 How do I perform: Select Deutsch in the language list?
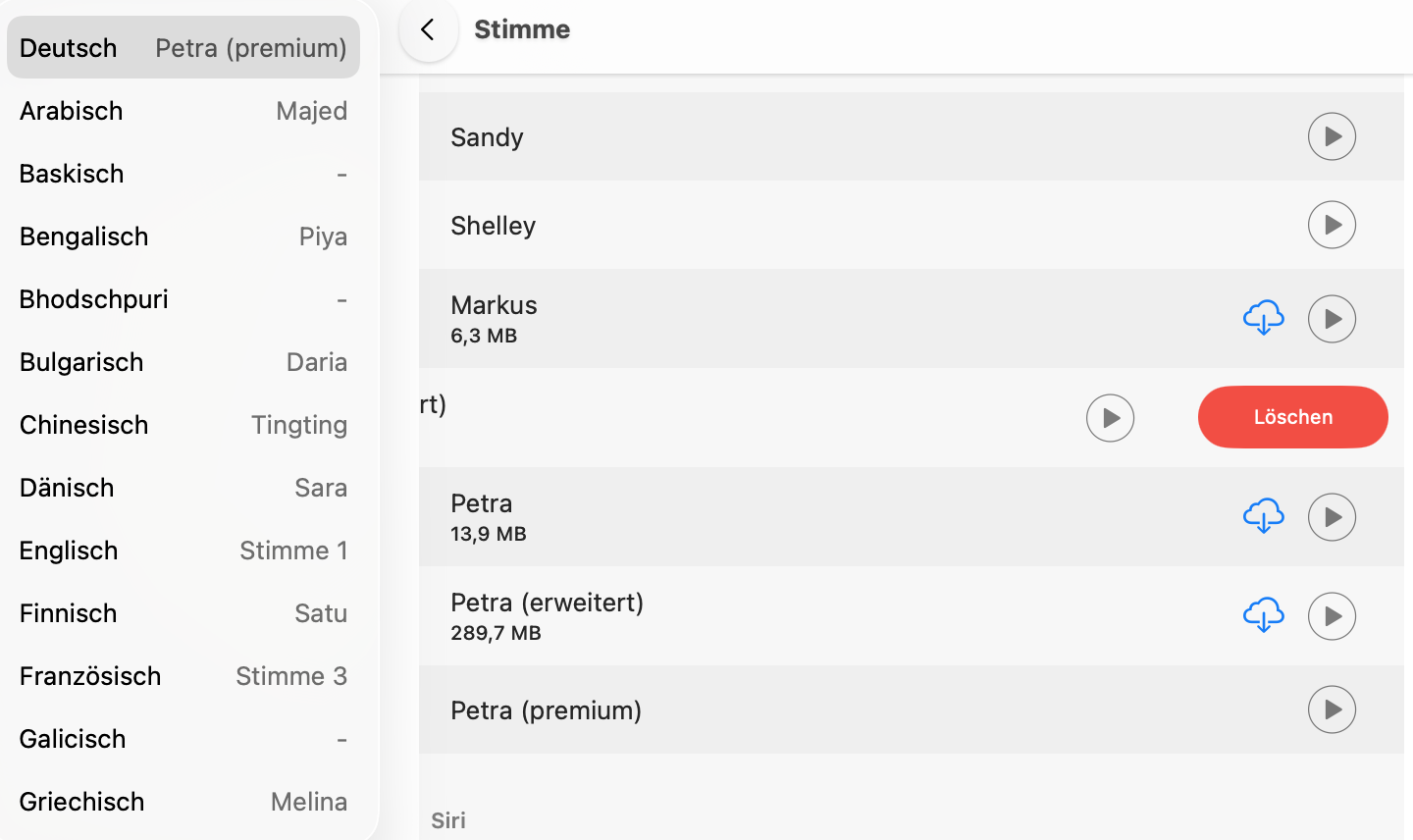[183, 48]
